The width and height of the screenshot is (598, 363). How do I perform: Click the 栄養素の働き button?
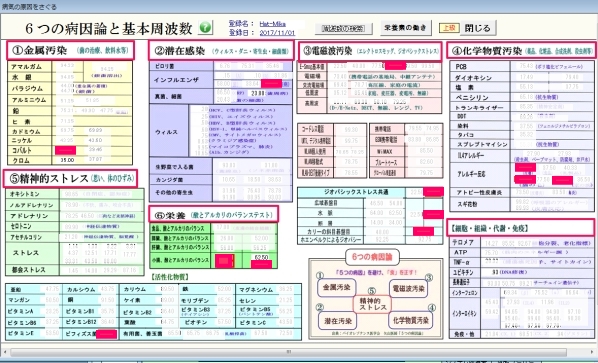pyautogui.click(x=406, y=28)
